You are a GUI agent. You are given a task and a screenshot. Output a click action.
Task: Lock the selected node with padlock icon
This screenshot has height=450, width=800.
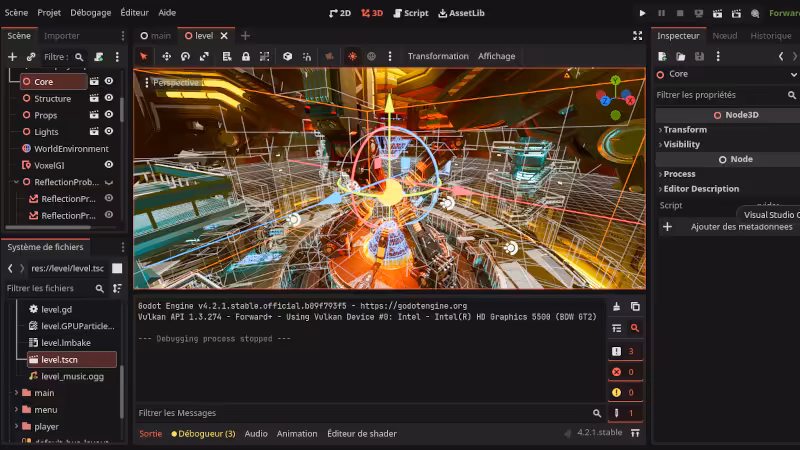pos(246,56)
